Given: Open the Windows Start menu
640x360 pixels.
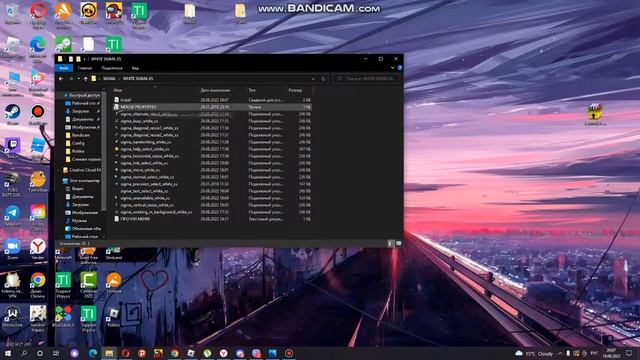Looking at the screenshot, I should click(x=8, y=353).
